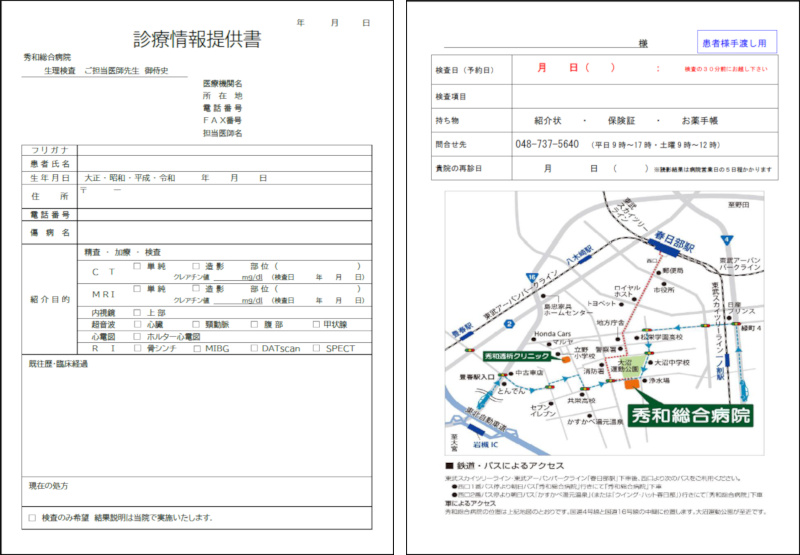Click the CT 部位 parentheses field
This screenshot has height=555, width=800.
317,266
